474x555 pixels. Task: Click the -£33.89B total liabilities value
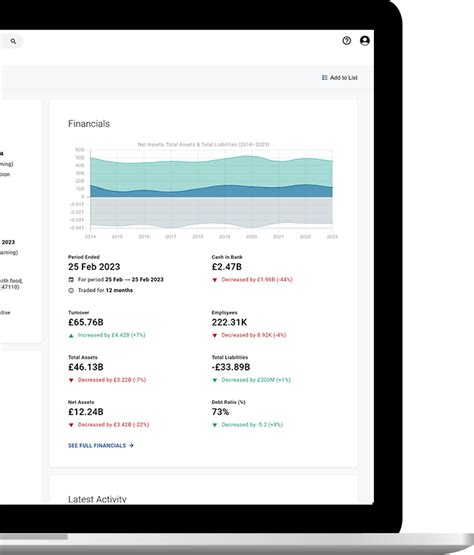(231, 367)
